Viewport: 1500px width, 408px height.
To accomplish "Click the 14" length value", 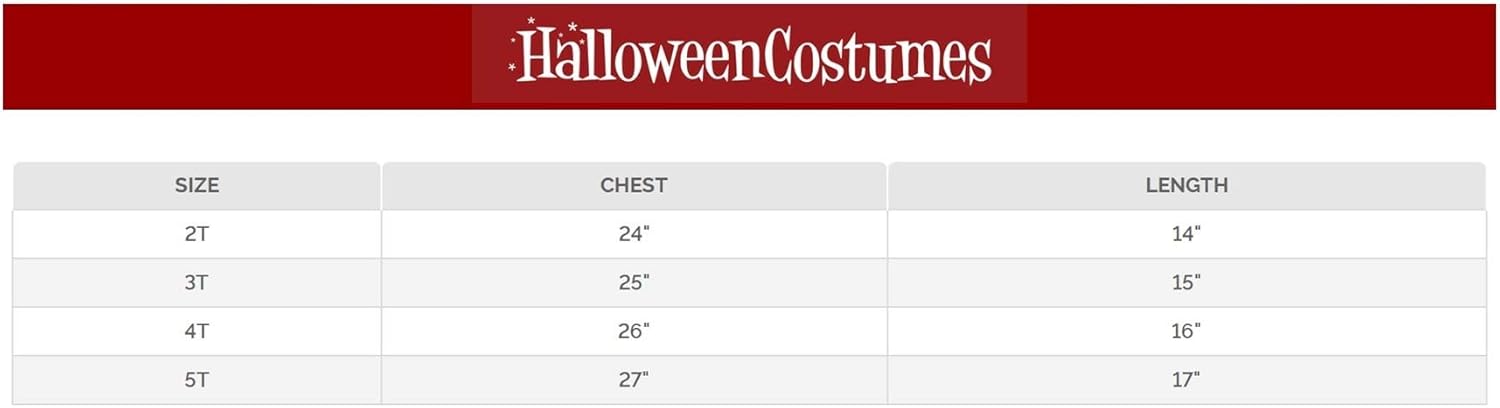I will [1186, 234].
